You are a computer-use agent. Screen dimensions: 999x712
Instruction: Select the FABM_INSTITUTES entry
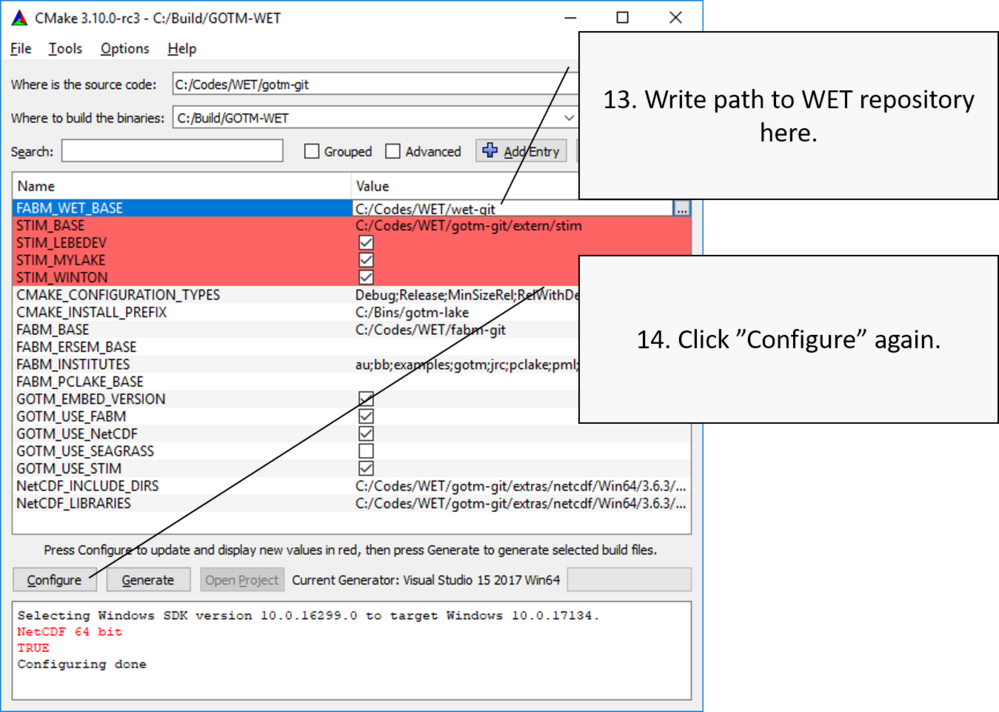pyautogui.click(x=73, y=364)
